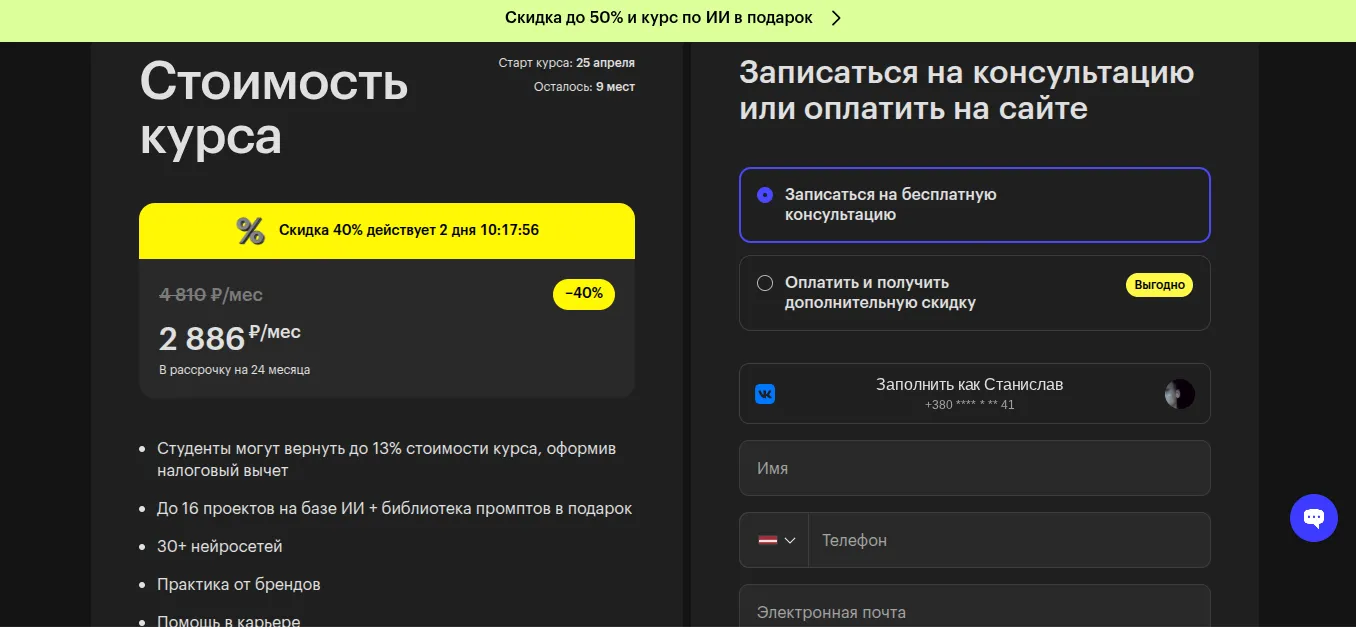
Task: Click the Выгодно badge
Action: (x=1160, y=285)
